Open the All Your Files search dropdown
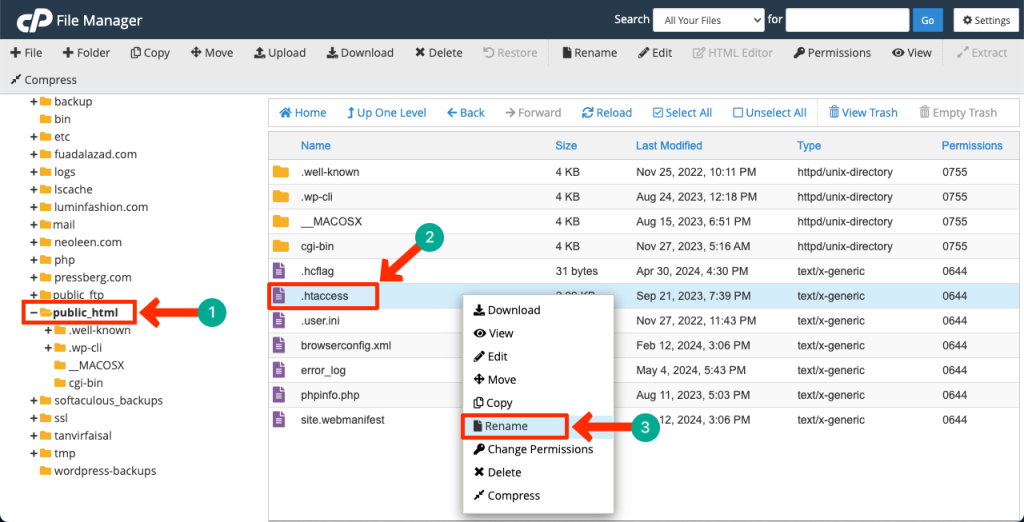 (708, 20)
